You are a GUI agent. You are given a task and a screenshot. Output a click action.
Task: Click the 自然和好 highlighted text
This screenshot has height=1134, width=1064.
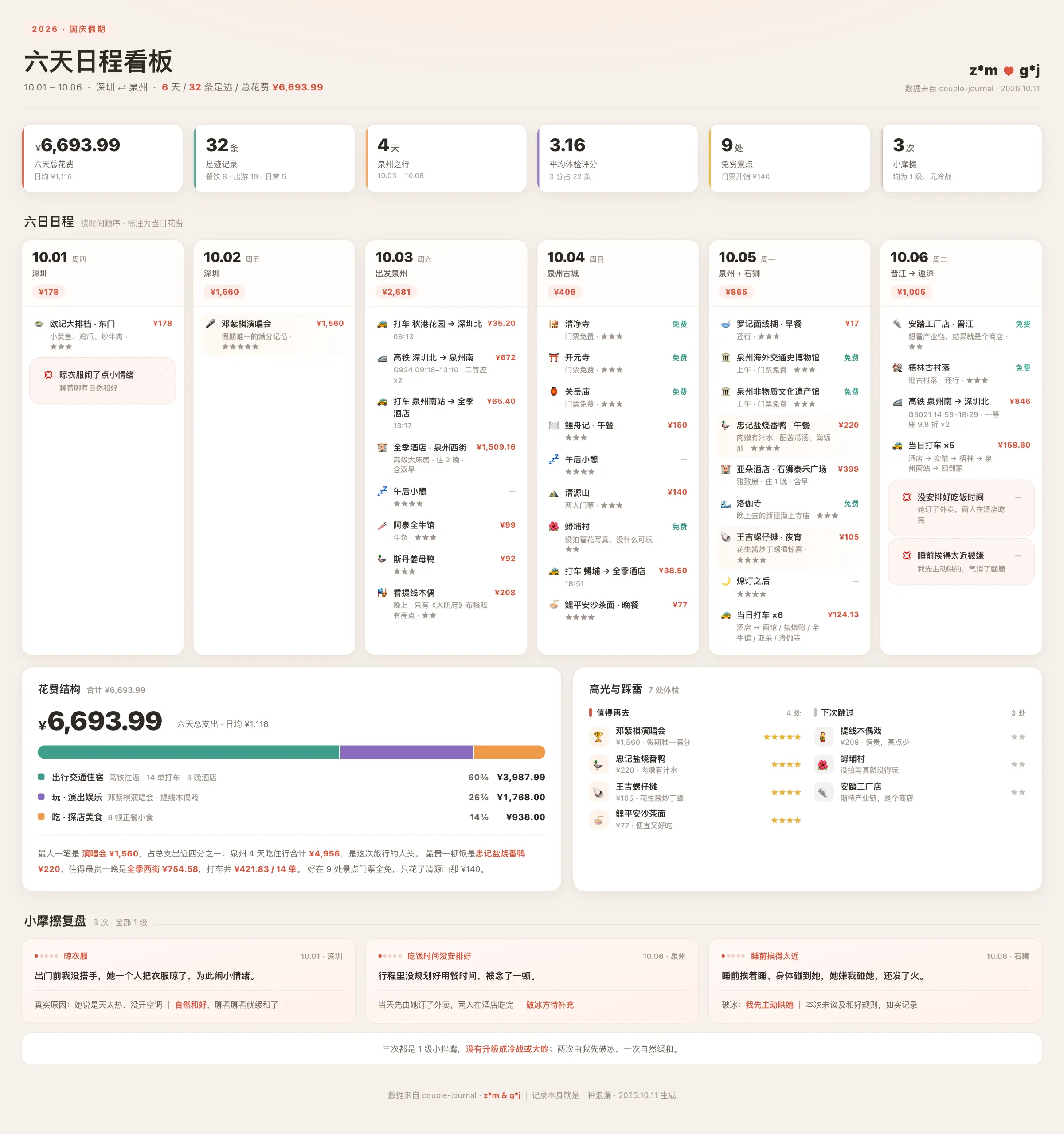pyautogui.click(x=191, y=1005)
